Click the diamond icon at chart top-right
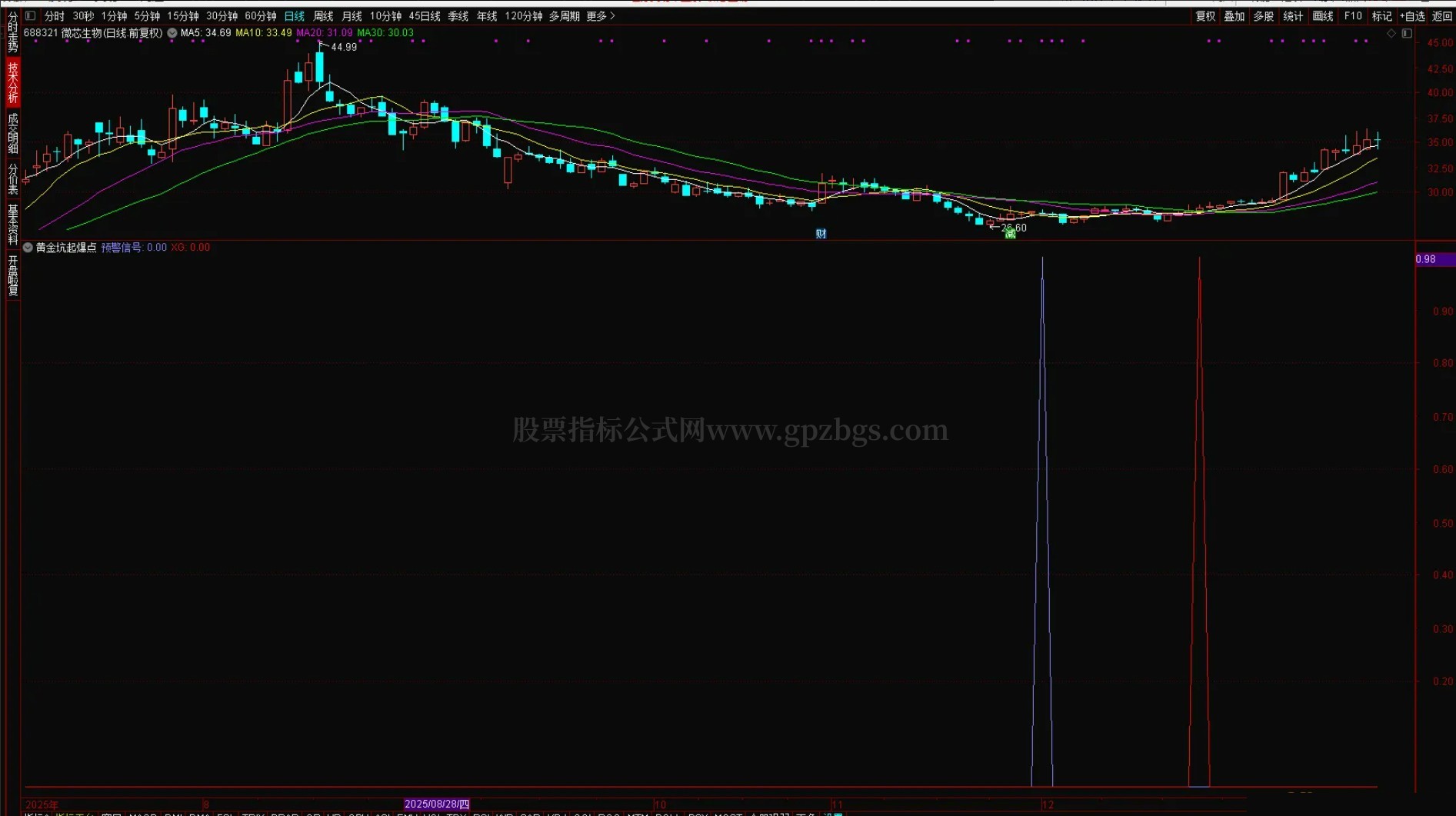Image resolution: width=1456 pixels, height=816 pixels. [1391, 33]
